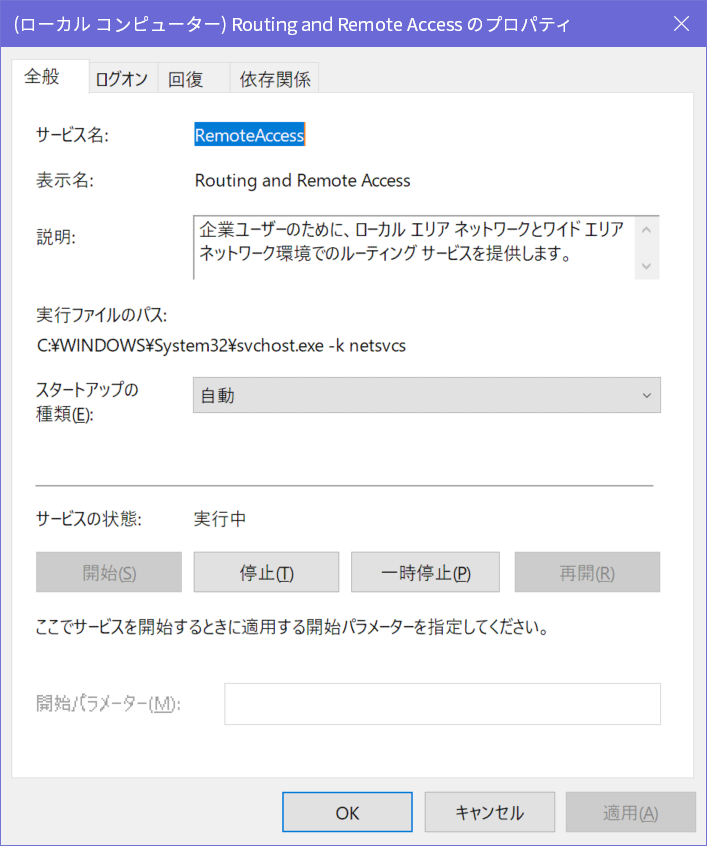Image resolution: width=707 pixels, height=846 pixels.
Task: Click the greyed-out 再開(R) button
Action: point(587,573)
